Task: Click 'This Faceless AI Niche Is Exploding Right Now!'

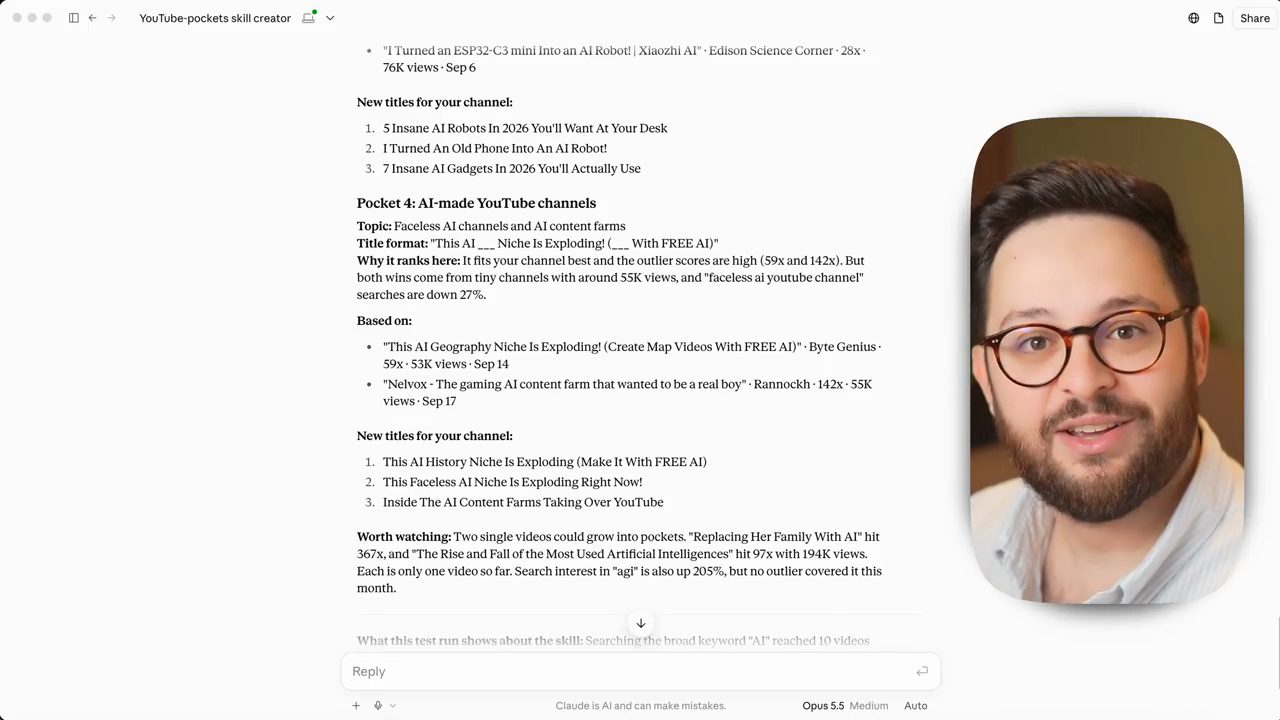Action: coord(513,482)
